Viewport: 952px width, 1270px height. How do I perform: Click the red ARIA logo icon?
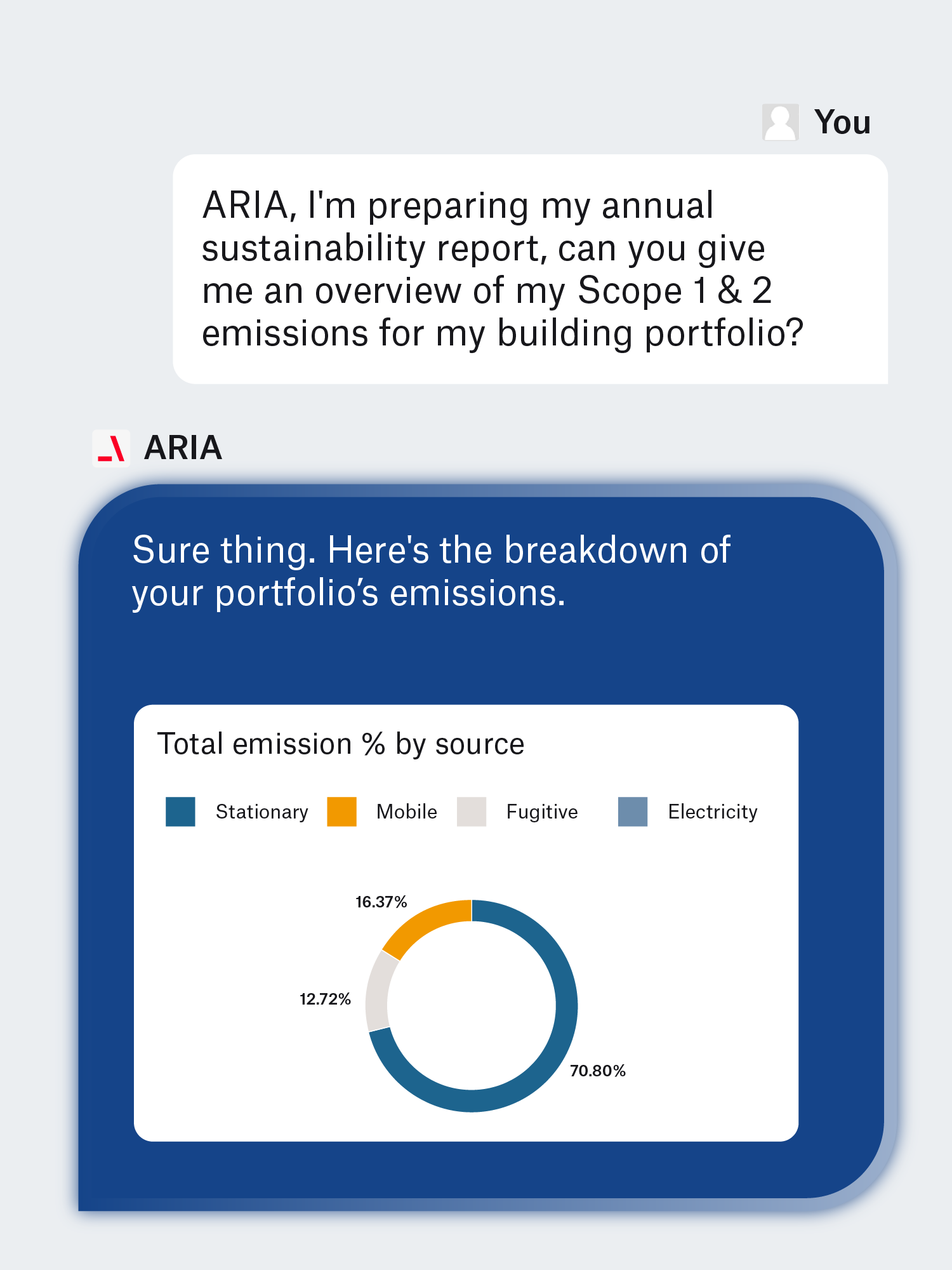click(111, 448)
